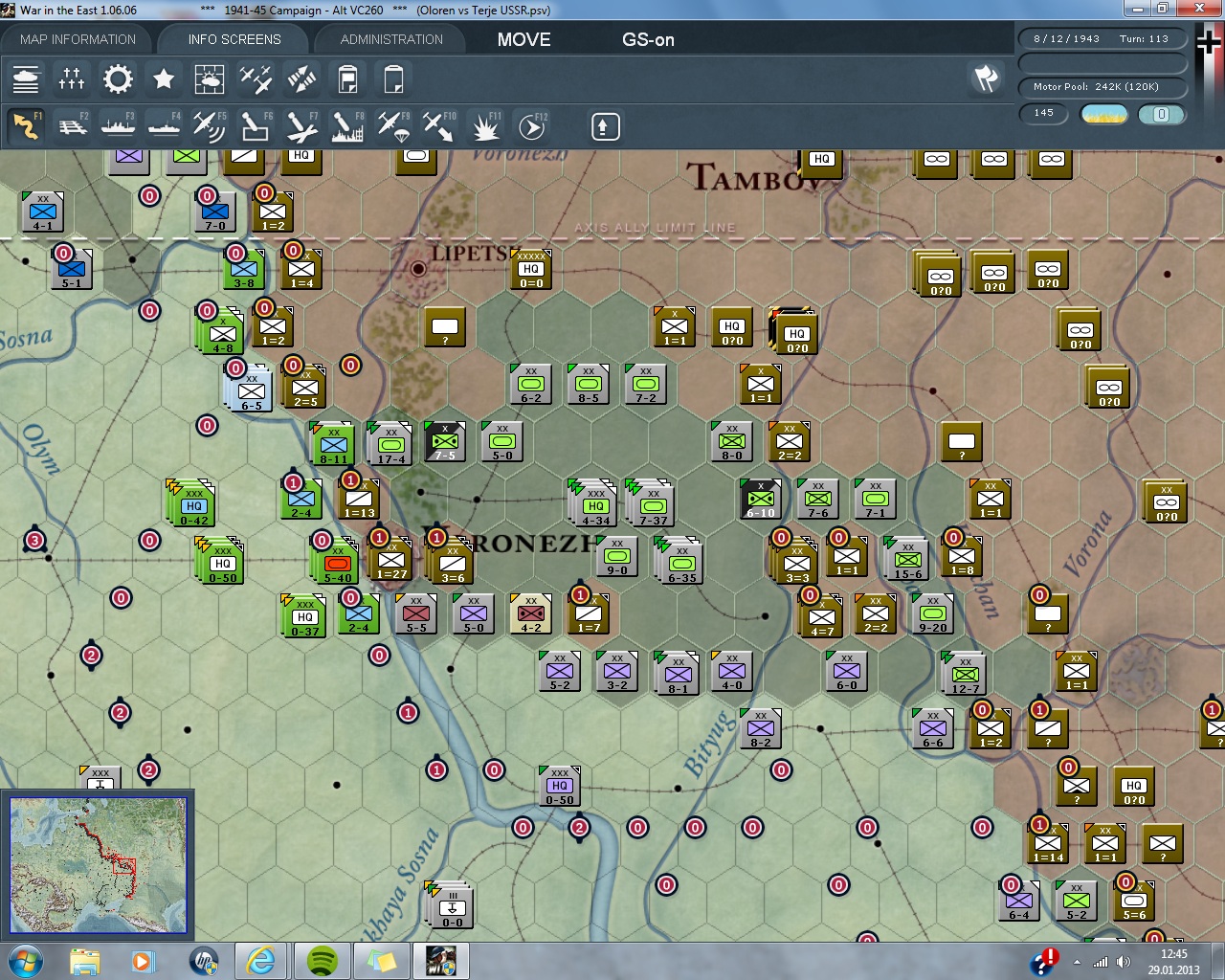The width and height of the screenshot is (1225, 980).
Task: Click the Motor Pool status field
Action: click(x=1101, y=87)
